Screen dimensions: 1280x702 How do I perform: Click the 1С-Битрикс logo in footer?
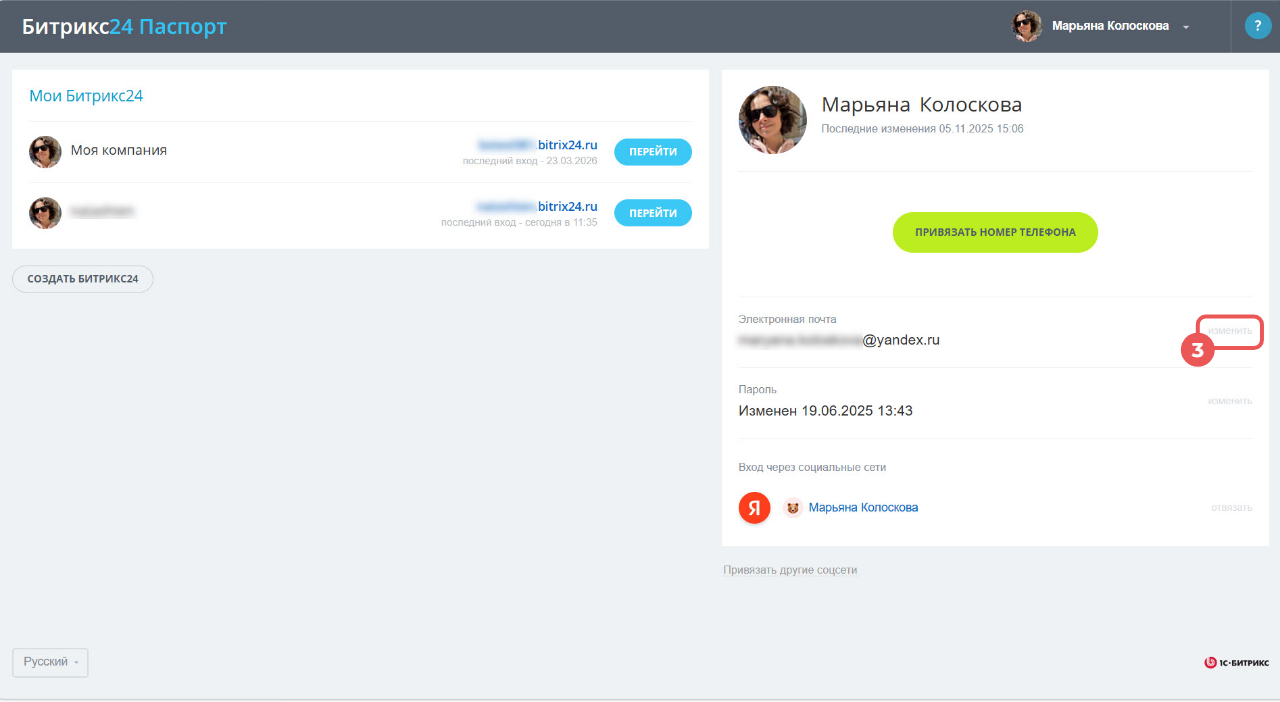[1236, 662]
